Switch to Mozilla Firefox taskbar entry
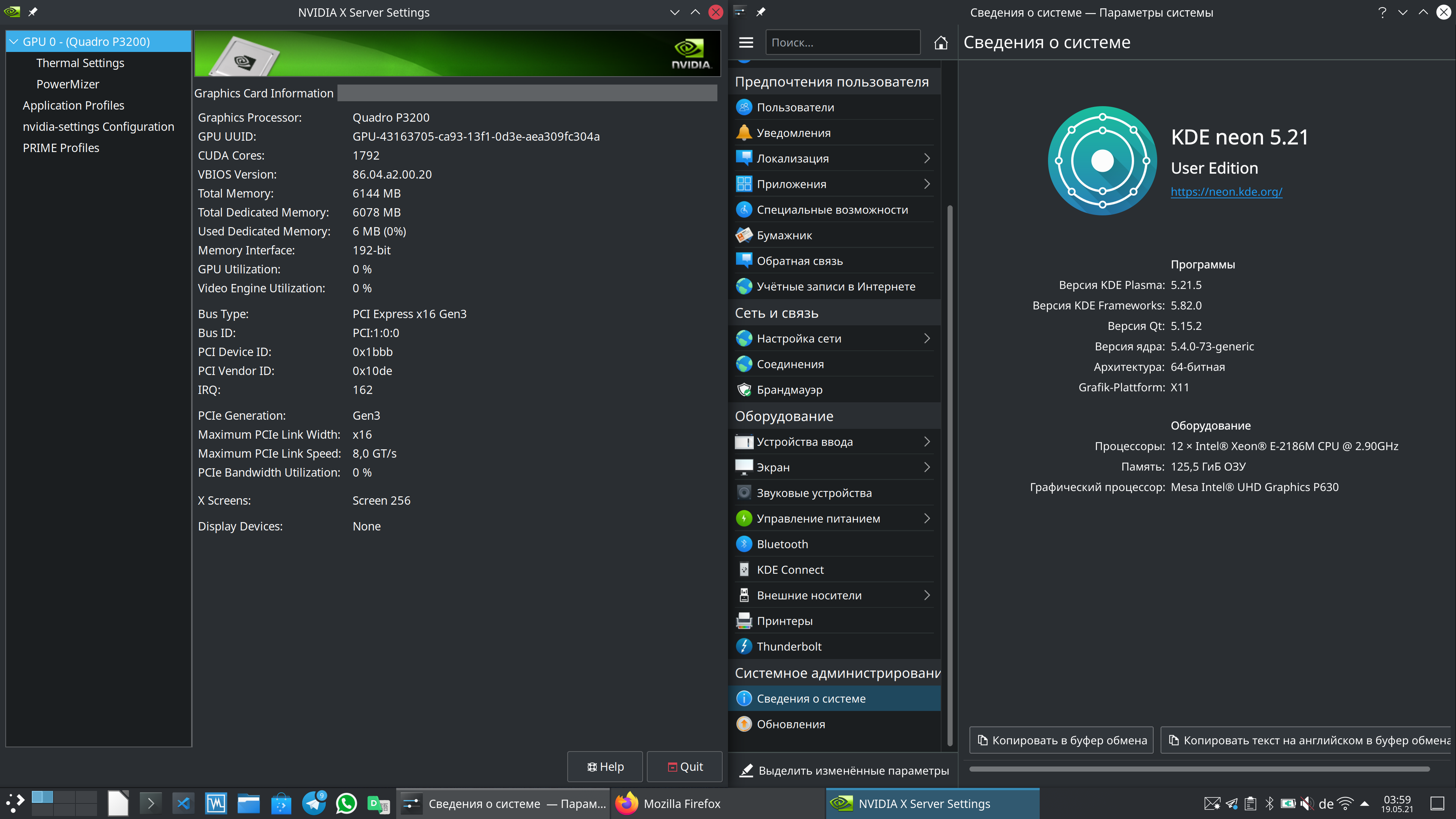 (x=718, y=803)
